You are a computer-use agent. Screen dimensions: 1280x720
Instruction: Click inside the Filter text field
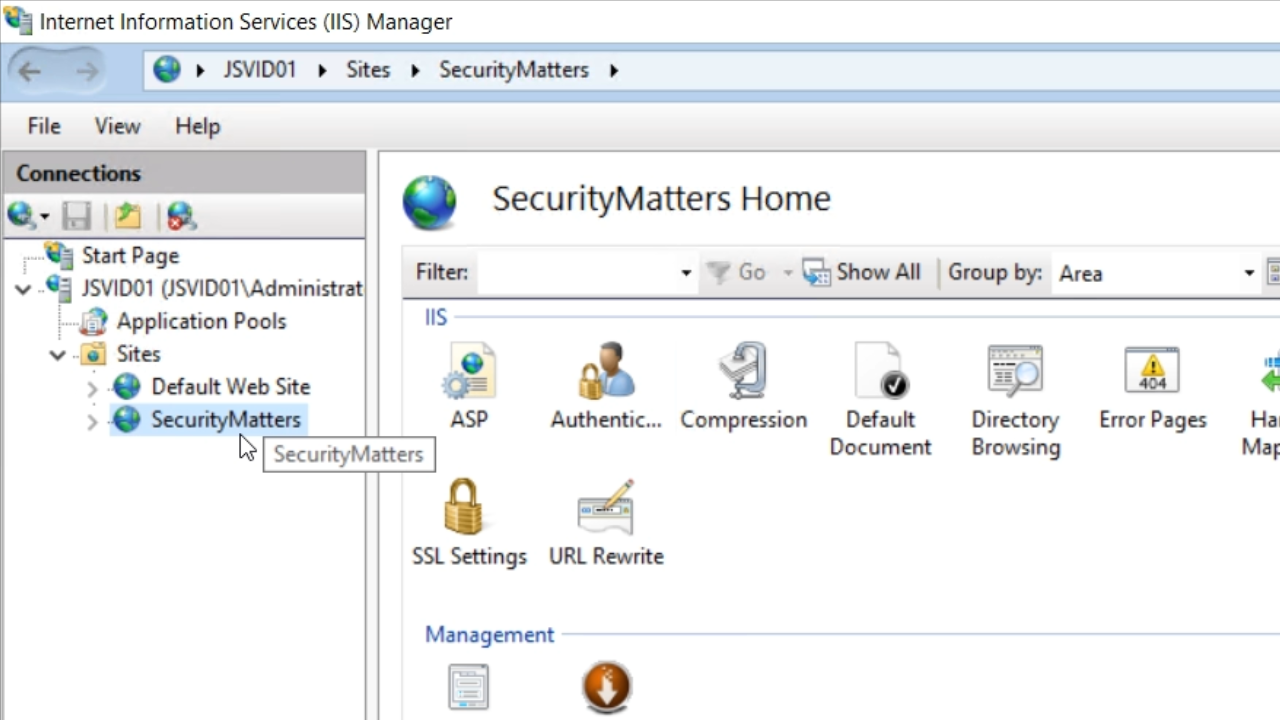coord(575,273)
